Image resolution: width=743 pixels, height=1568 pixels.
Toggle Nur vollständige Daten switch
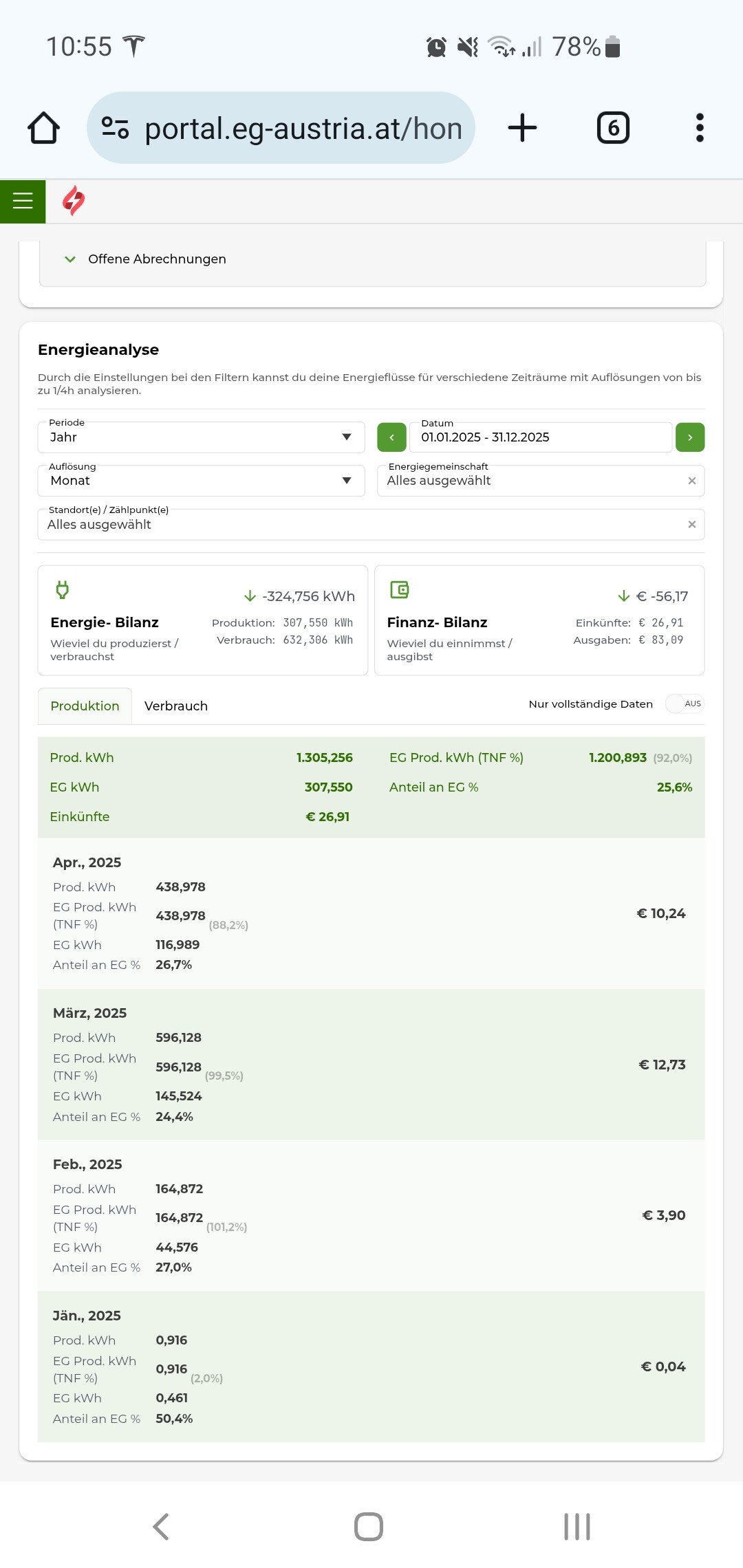pos(684,704)
